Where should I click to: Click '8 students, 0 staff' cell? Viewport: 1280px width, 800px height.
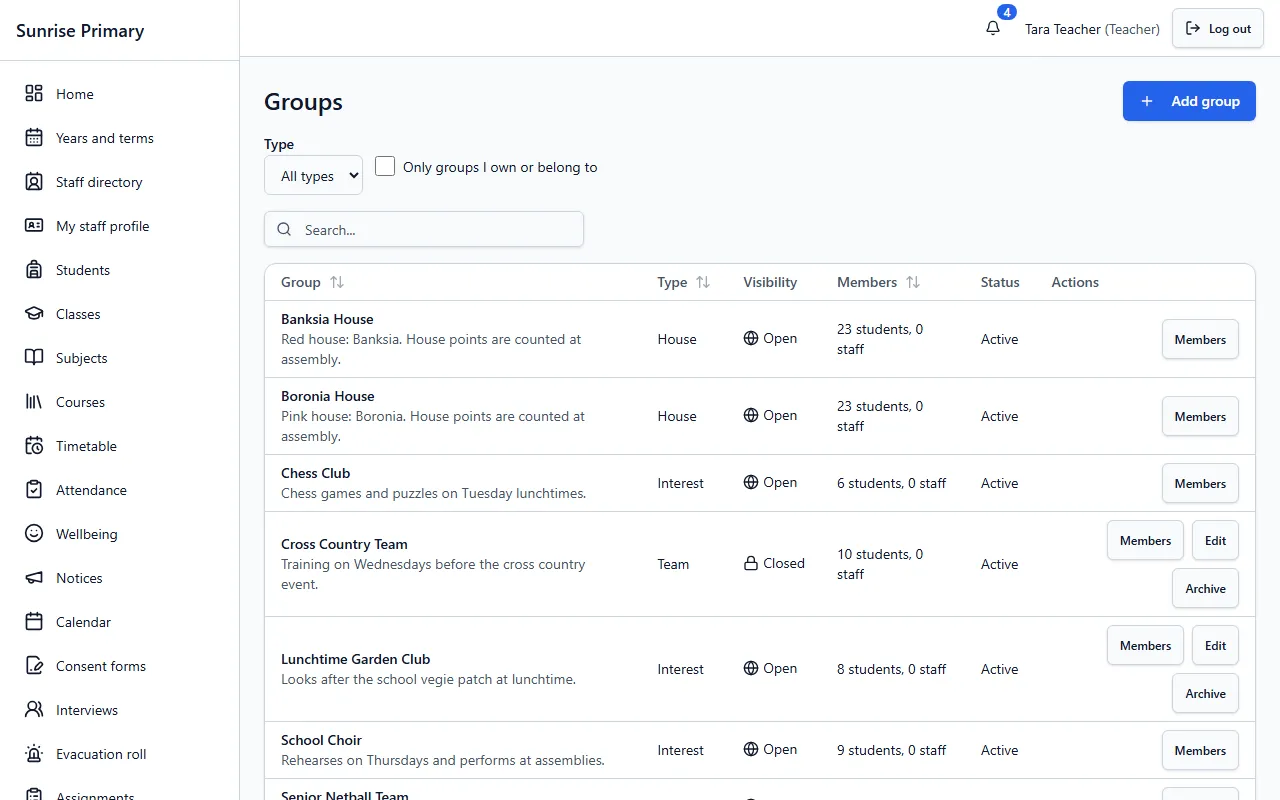pyautogui.click(x=891, y=669)
